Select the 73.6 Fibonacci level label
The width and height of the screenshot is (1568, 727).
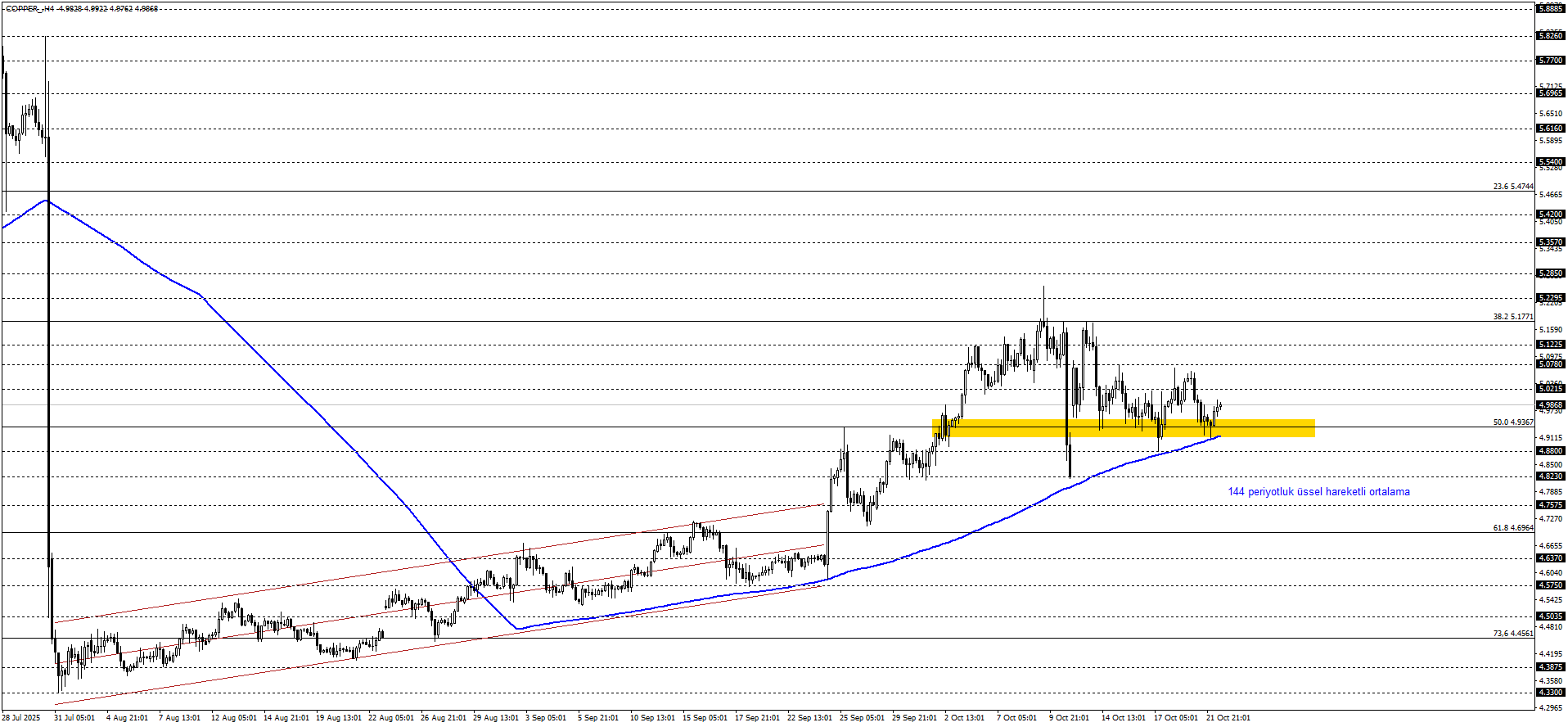pos(1512,634)
